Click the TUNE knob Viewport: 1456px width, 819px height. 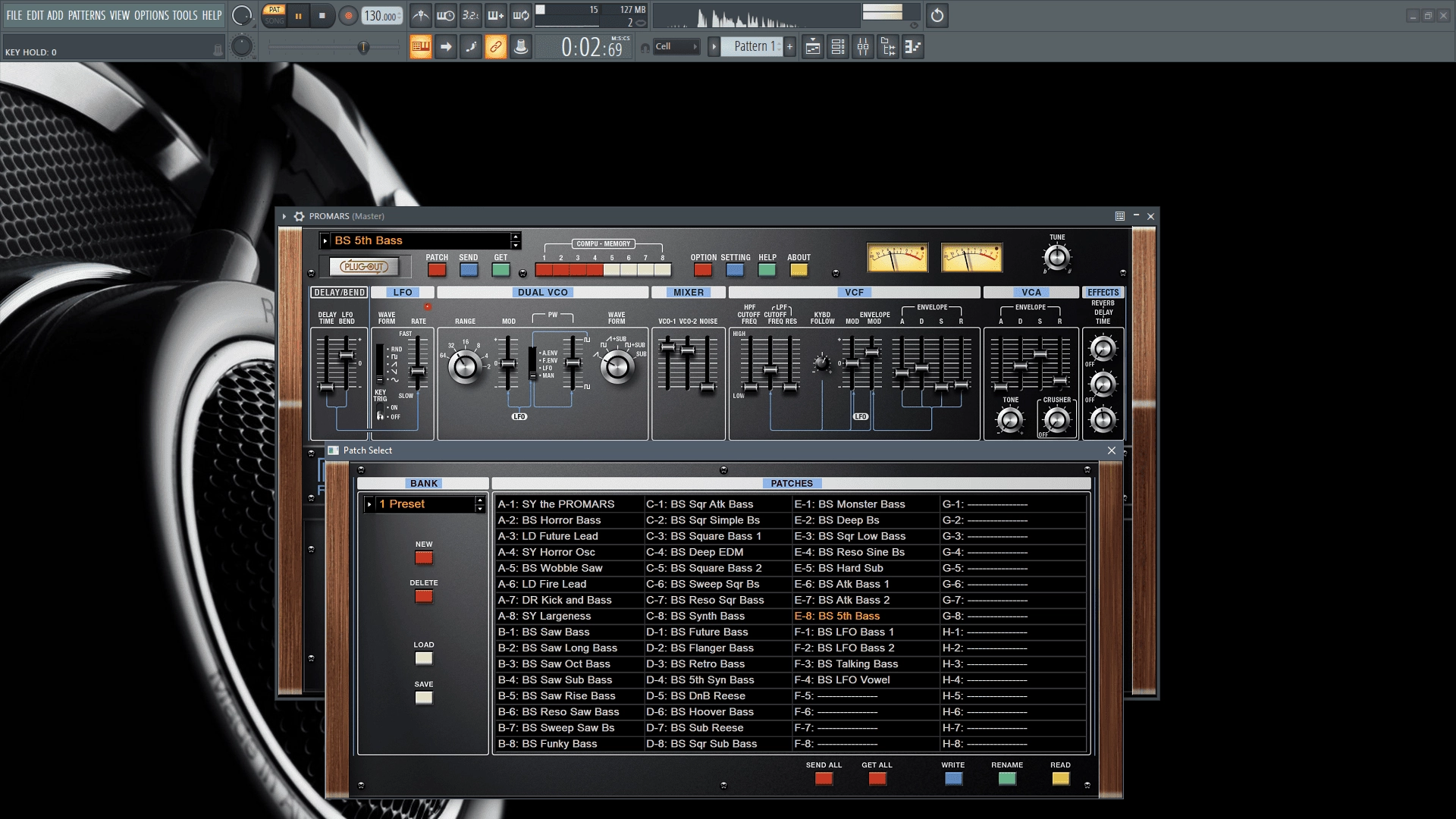tap(1057, 259)
